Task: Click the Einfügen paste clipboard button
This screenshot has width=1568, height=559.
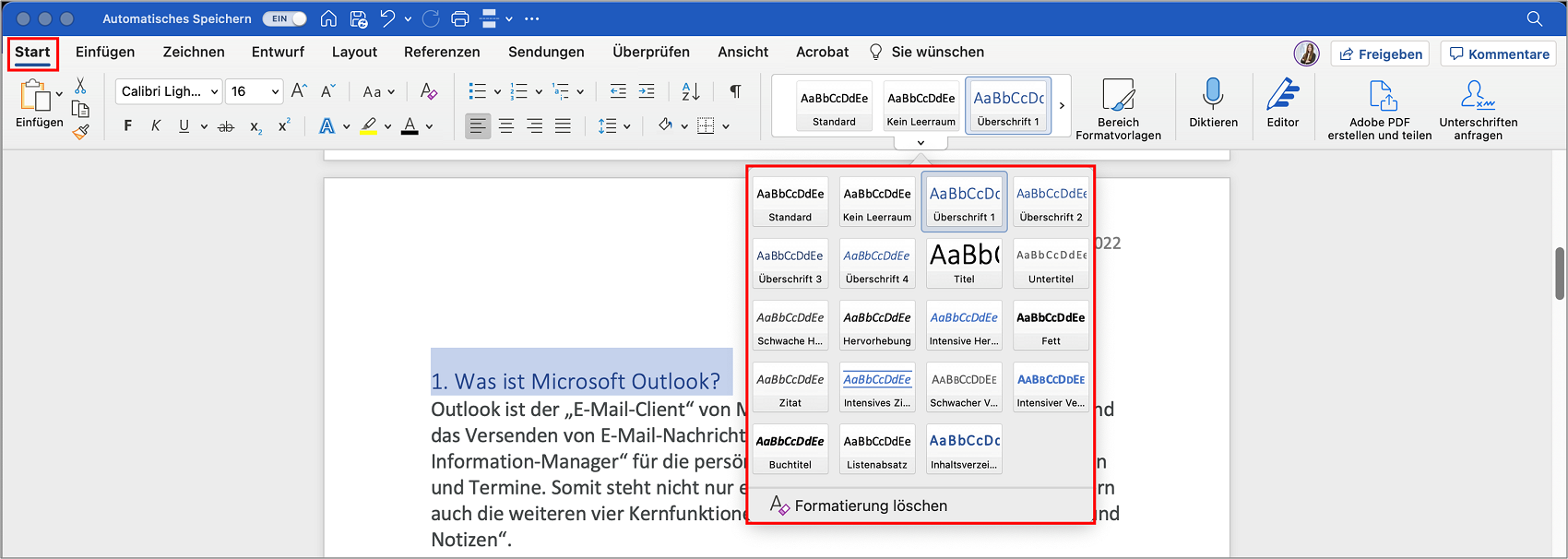Action: pyautogui.click(x=35, y=95)
